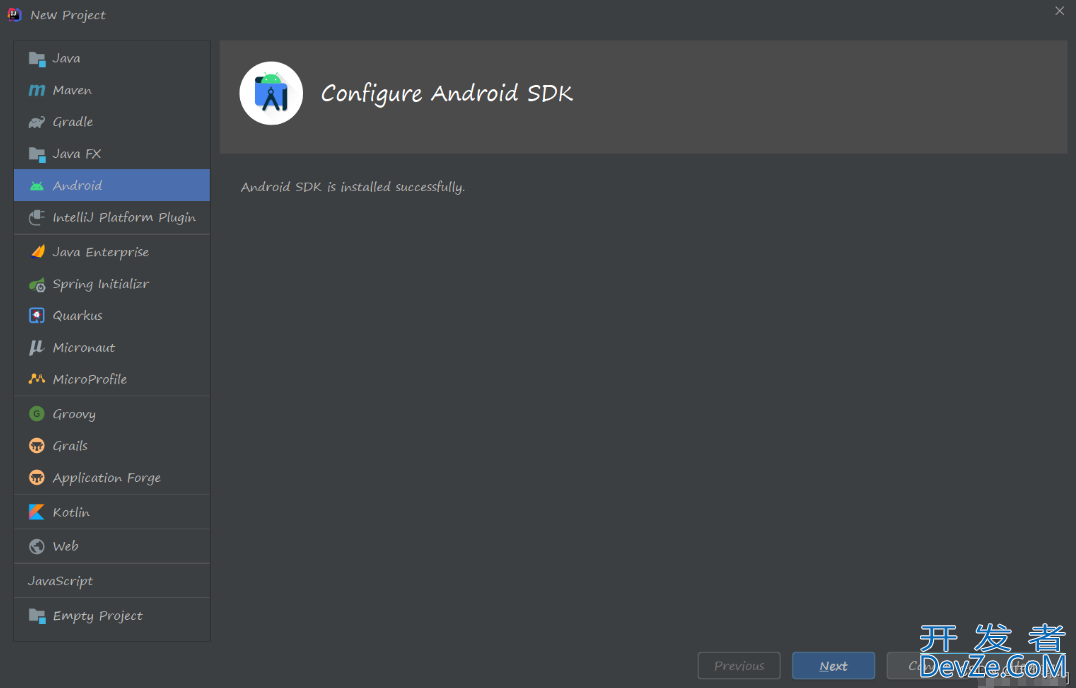
Task: Click the Spring Initializr leaf icon
Action: [37, 284]
